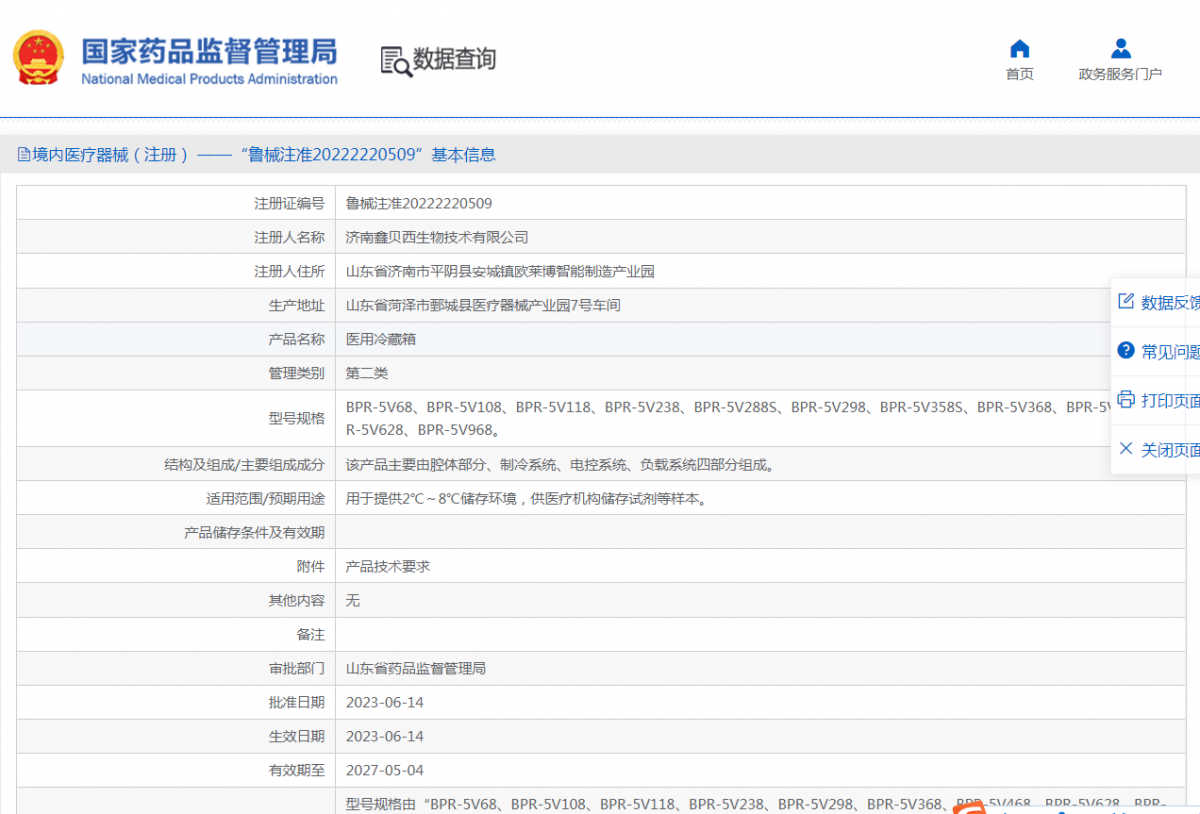Click the product name 医用冷藏箱 value
1200x814 pixels.
[x=380, y=339]
